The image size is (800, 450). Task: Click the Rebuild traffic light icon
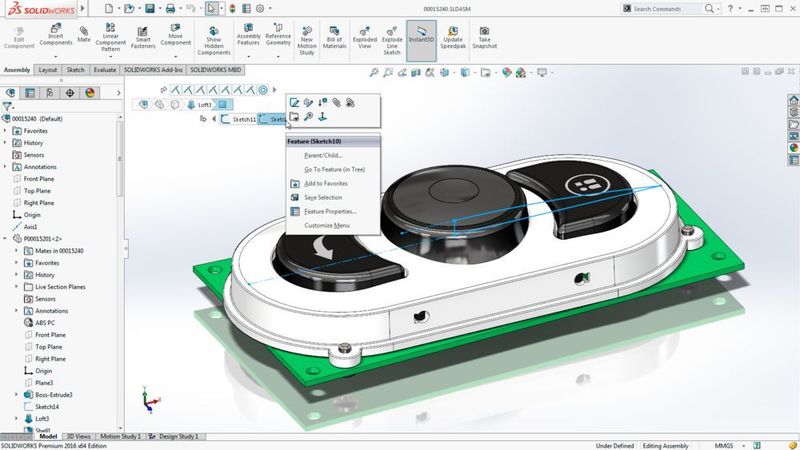pos(233,8)
